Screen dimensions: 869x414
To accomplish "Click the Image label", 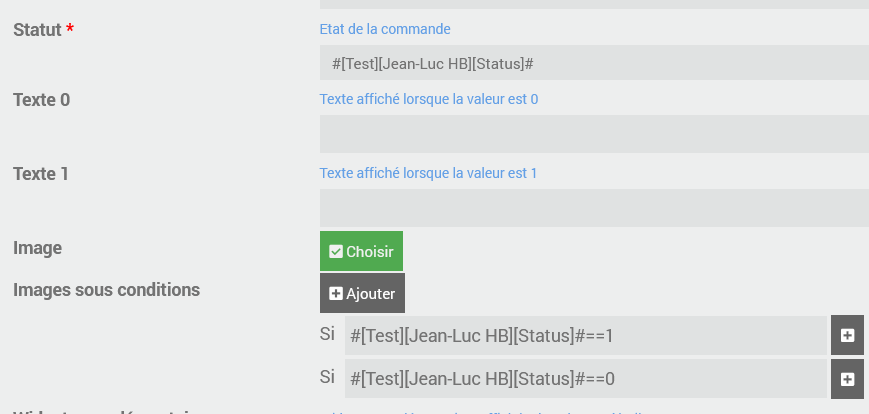I will [37, 248].
